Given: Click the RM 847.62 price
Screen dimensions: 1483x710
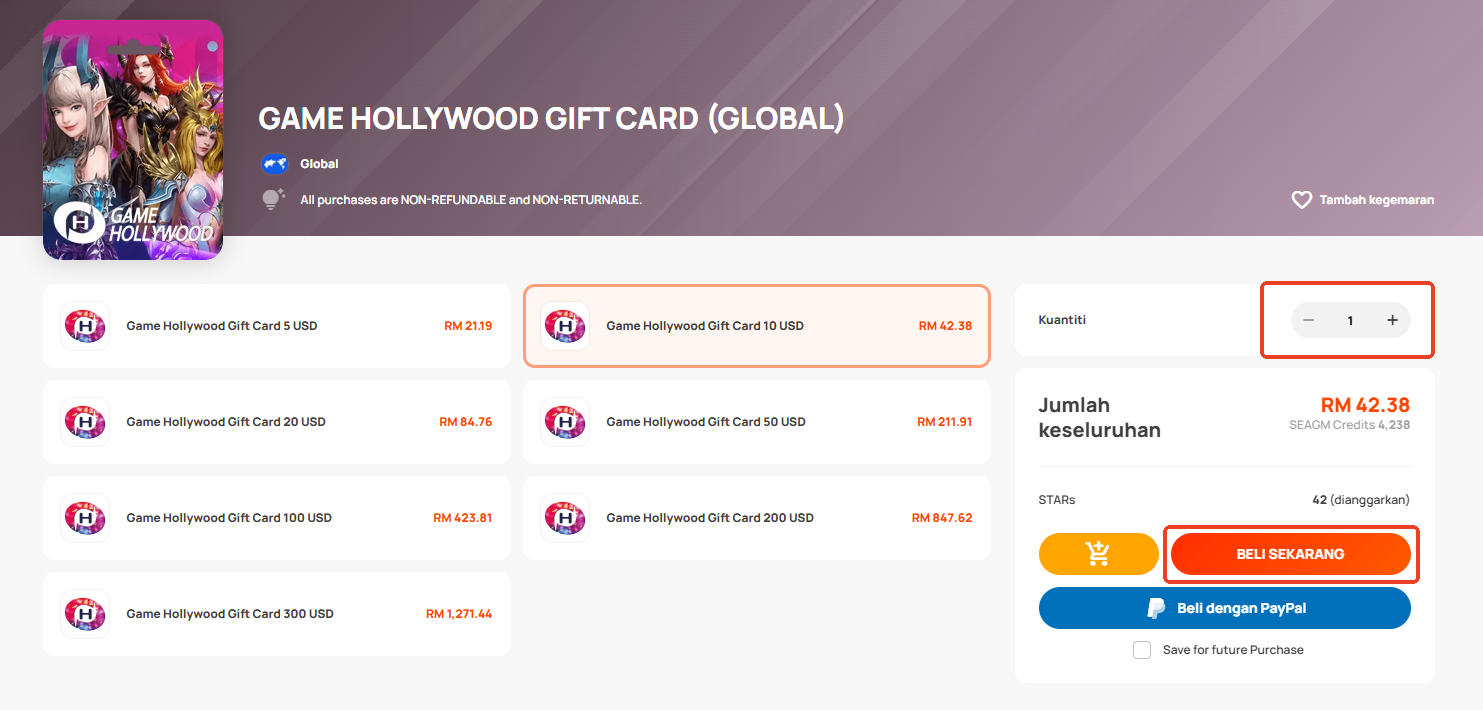Looking at the screenshot, I should coord(942,518).
